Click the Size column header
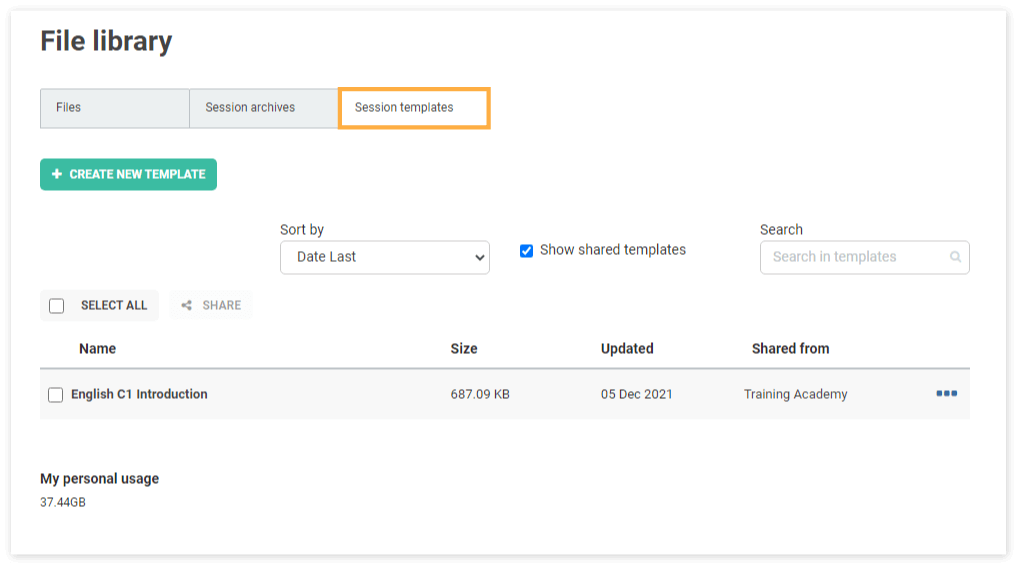 pos(464,348)
